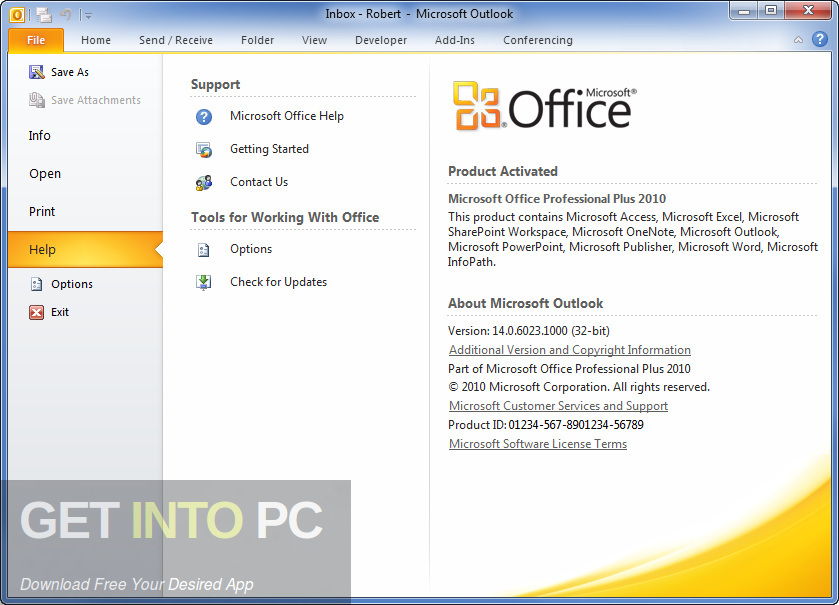Viewport: 839px width, 605px height.
Task: Click the Send/Receive All Folders quick access icon
Action: click(44, 15)
